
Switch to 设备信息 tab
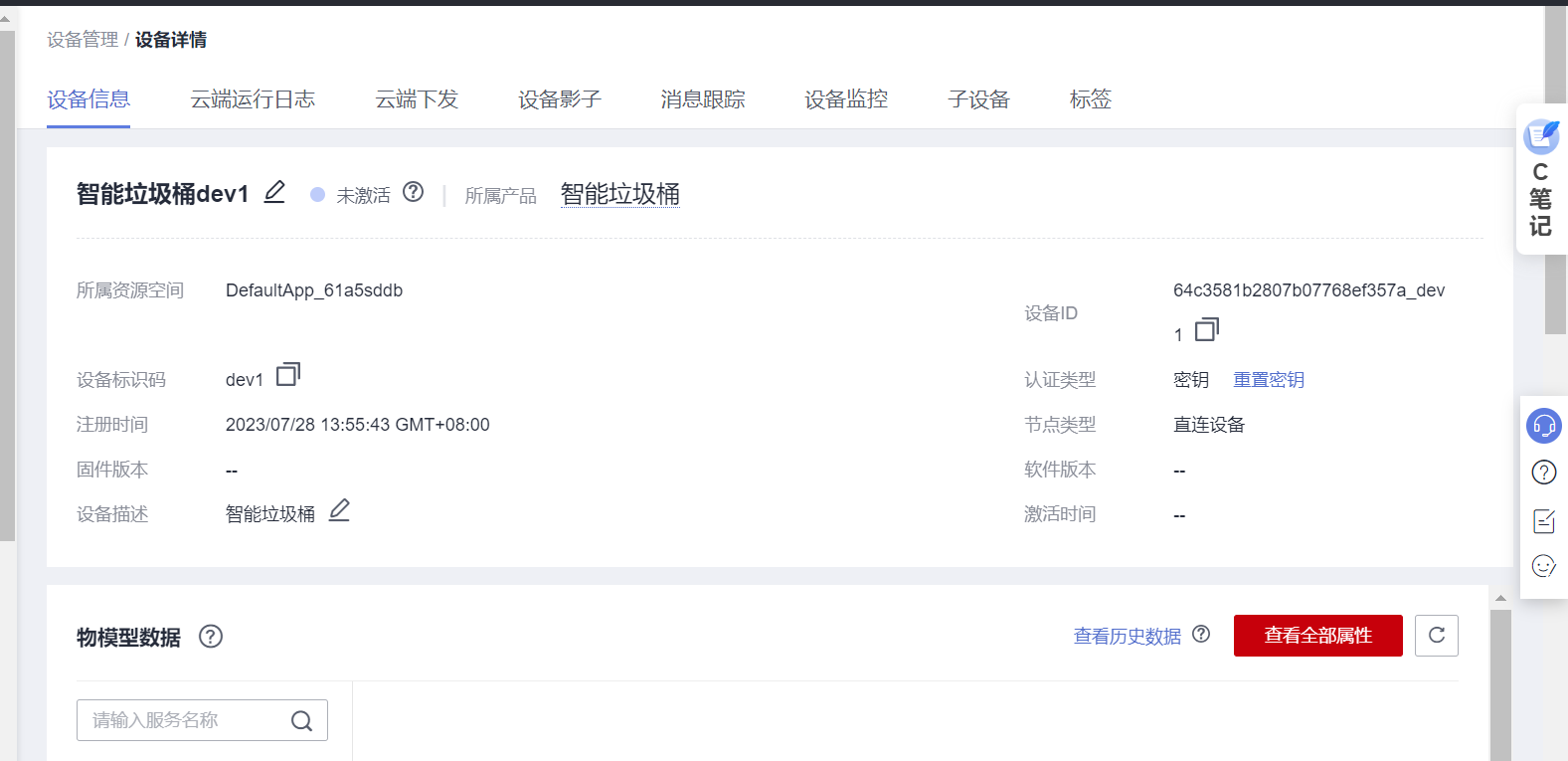coord(88,99)
